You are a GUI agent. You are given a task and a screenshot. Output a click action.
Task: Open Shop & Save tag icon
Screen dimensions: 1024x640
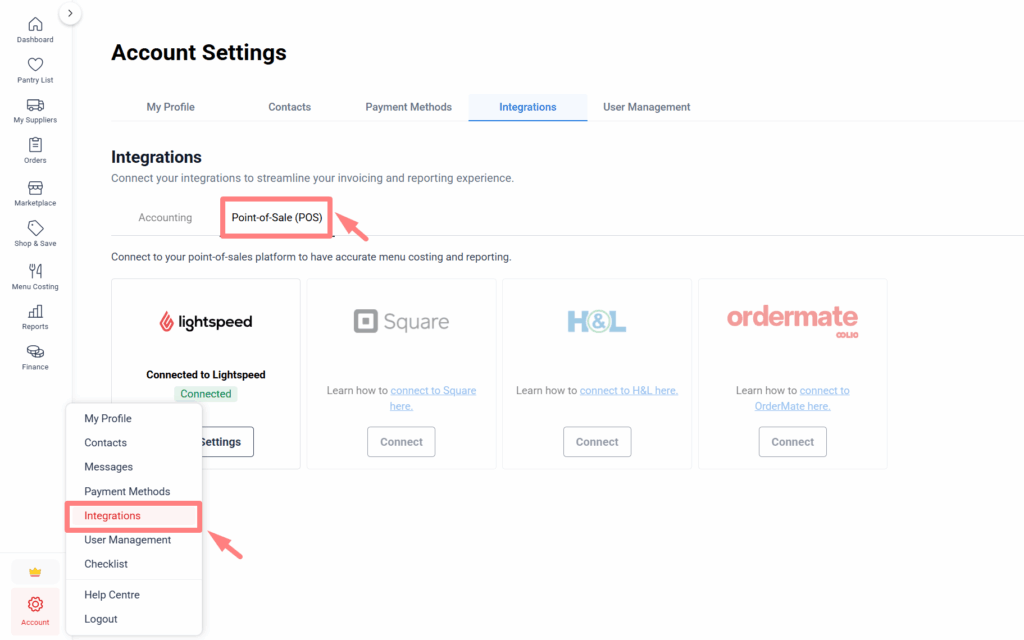click(35, 228)
